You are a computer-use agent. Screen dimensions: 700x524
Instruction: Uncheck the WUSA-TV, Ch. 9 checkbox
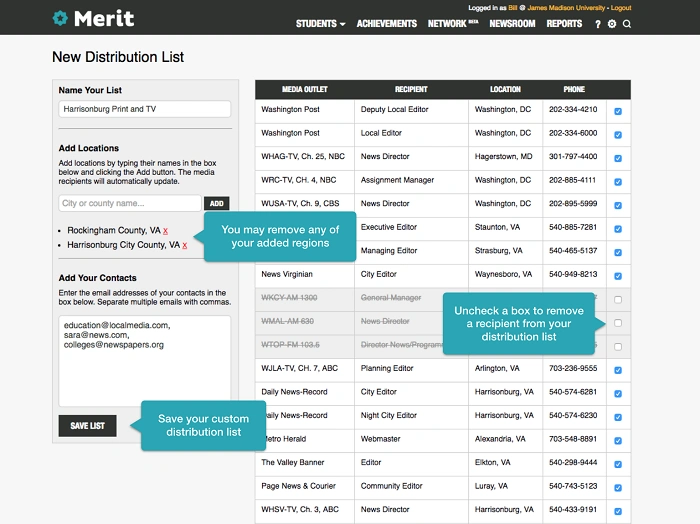[618, 205]
